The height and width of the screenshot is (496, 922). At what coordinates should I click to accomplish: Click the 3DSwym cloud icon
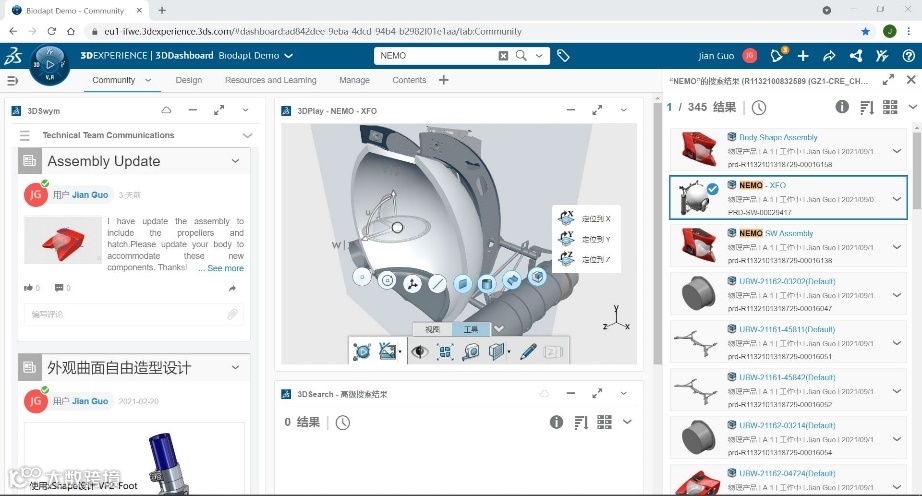pos(166,110)
